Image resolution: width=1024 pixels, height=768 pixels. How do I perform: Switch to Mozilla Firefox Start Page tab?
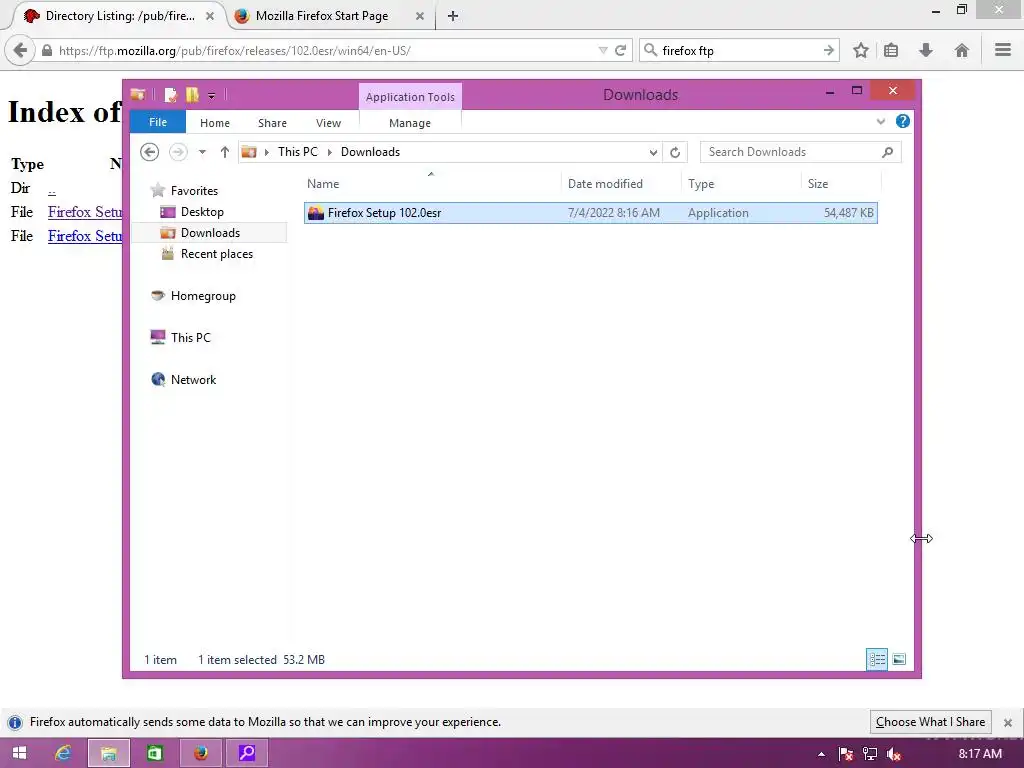(321, 16)
